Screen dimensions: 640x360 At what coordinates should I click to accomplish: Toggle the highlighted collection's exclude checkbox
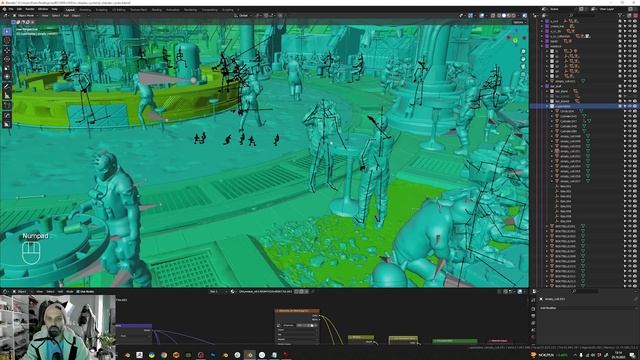point(620,106)
